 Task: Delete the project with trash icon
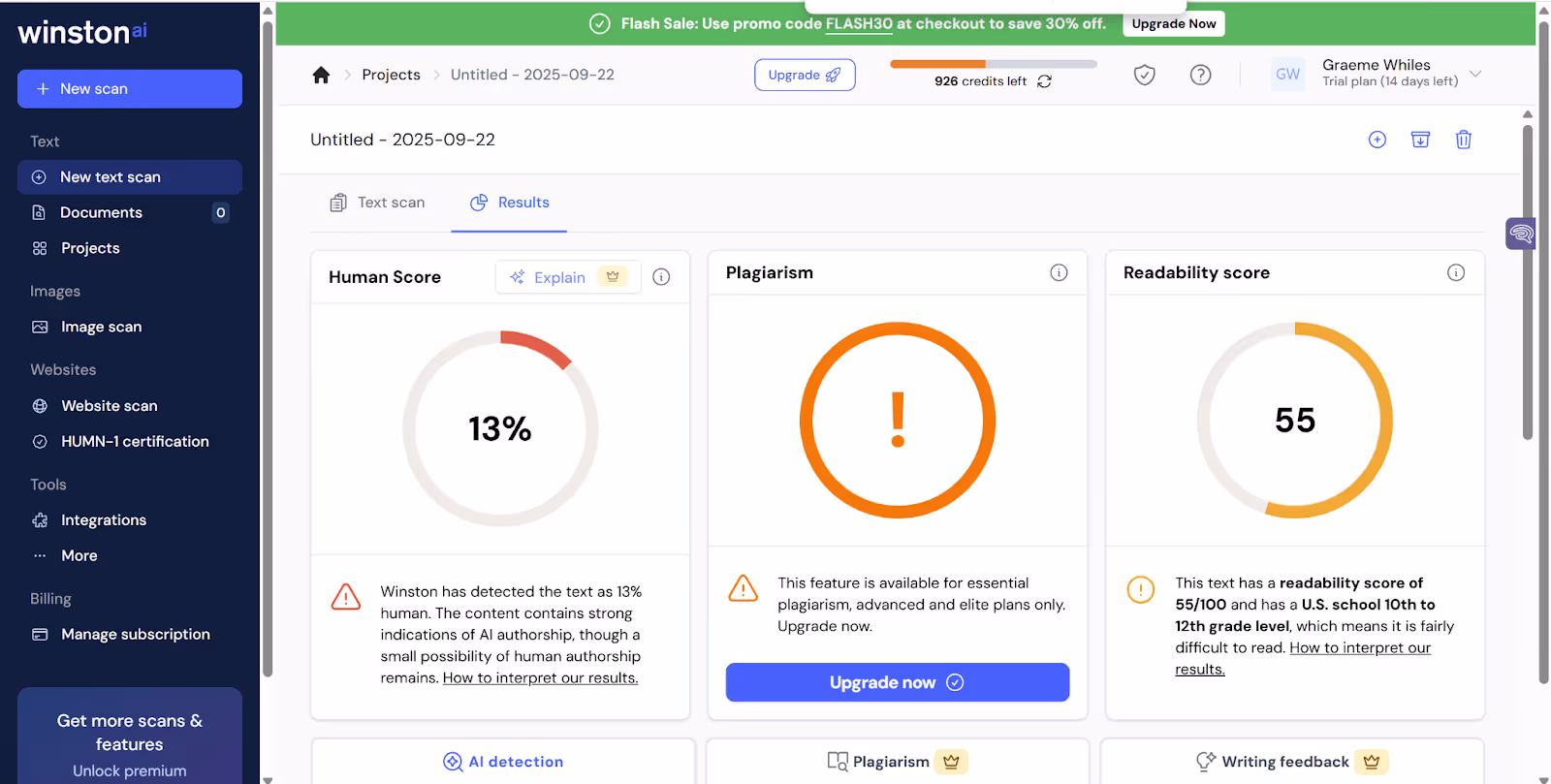[x=1464, y=140]
